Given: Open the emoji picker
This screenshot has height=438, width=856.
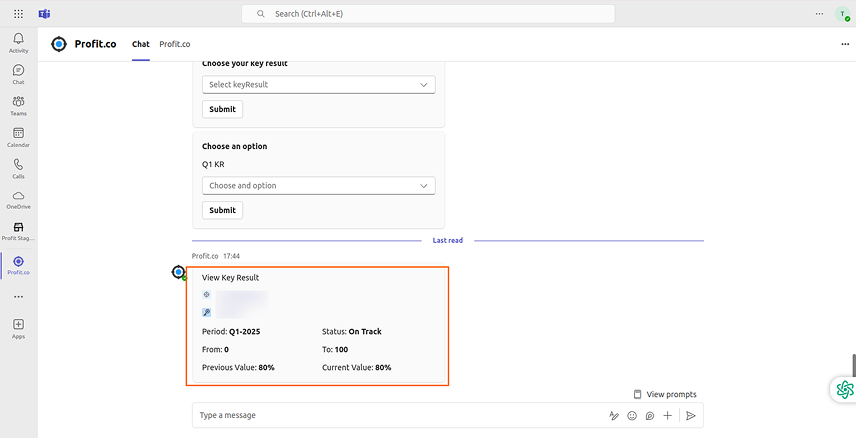Looking at the screenshot, I should point(632,416).
